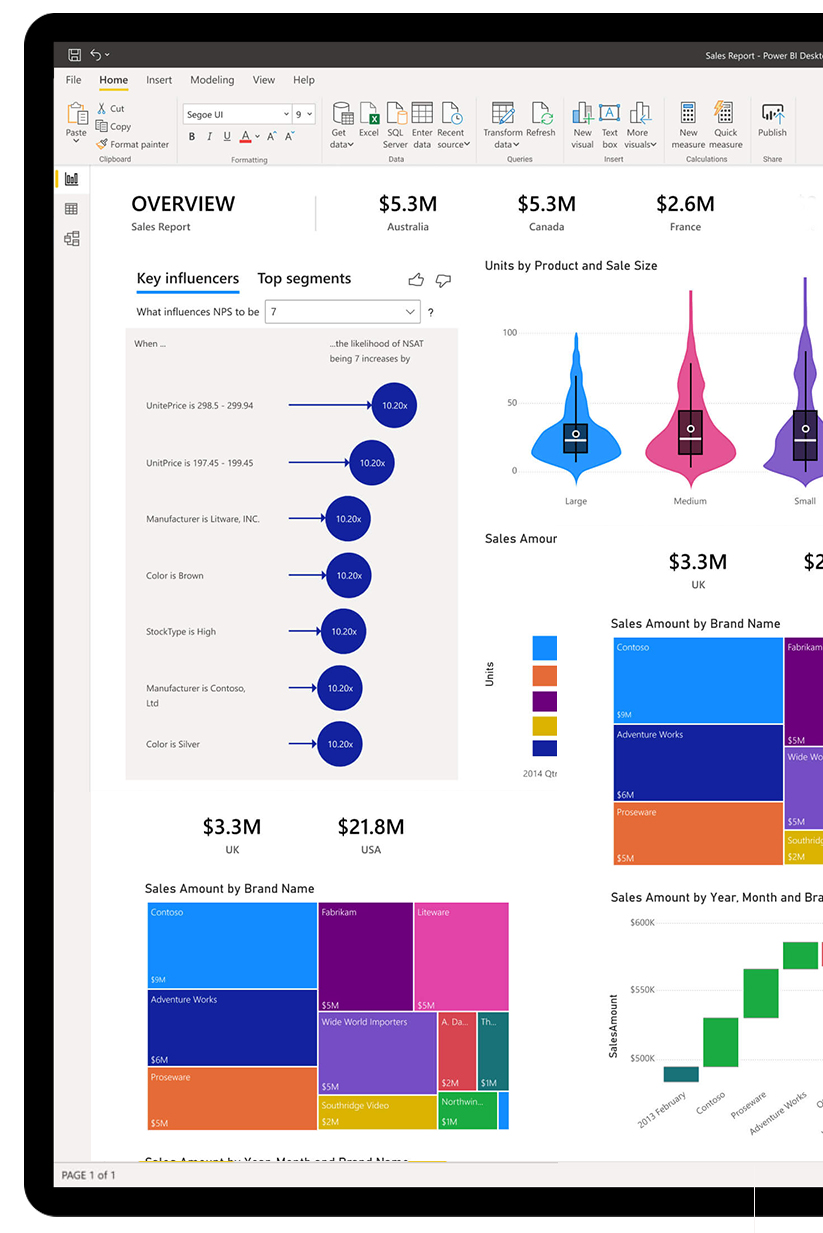This screenshot has width=823, height=1233.
Task: Click Cut in the Clipboard group
Action: coord(111,108)
